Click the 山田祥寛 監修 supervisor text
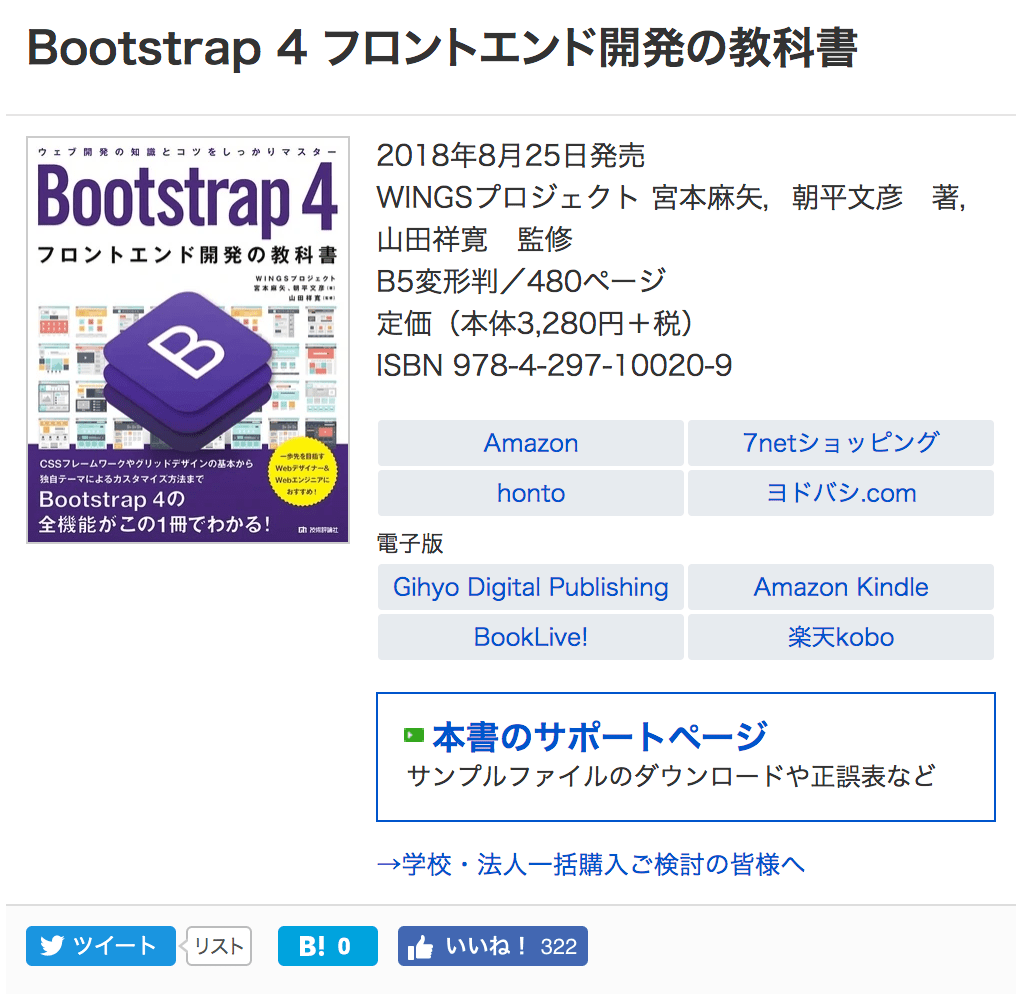This screenshot has height=994, width=1020. 475,239
